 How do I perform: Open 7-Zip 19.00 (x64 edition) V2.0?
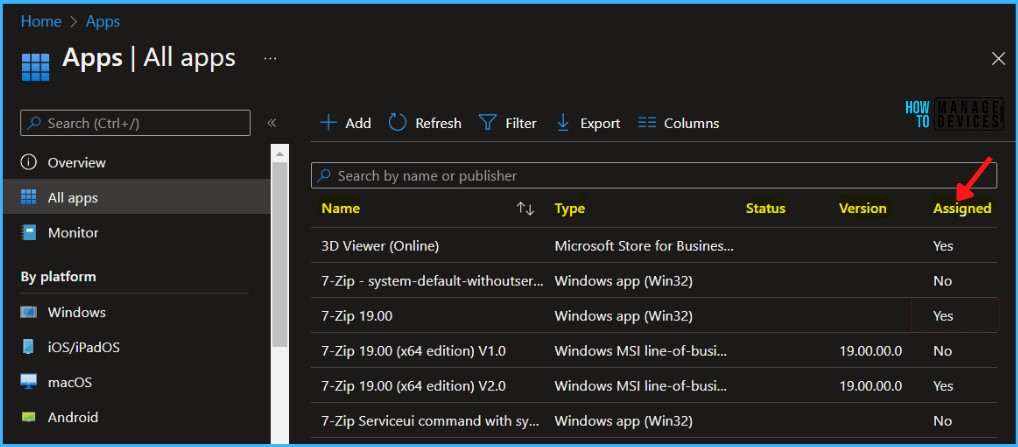pyautogui.click(x=414, y=386)
